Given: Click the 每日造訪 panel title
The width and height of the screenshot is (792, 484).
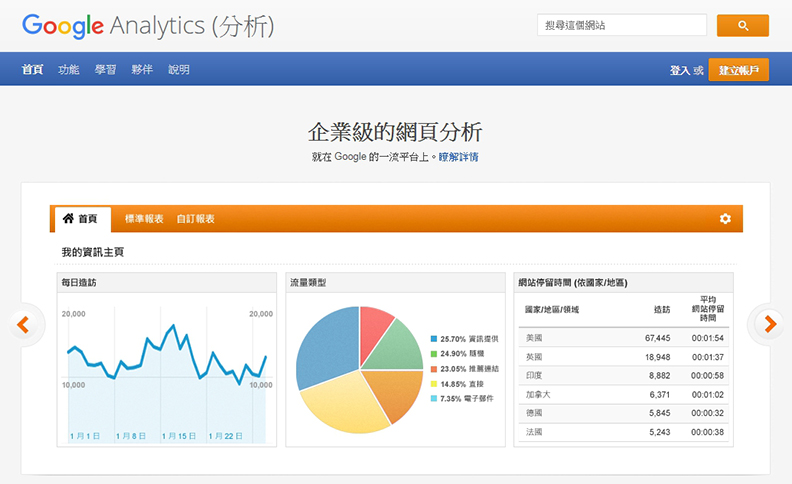Looking at the screenshot, I should click(79, 282).
